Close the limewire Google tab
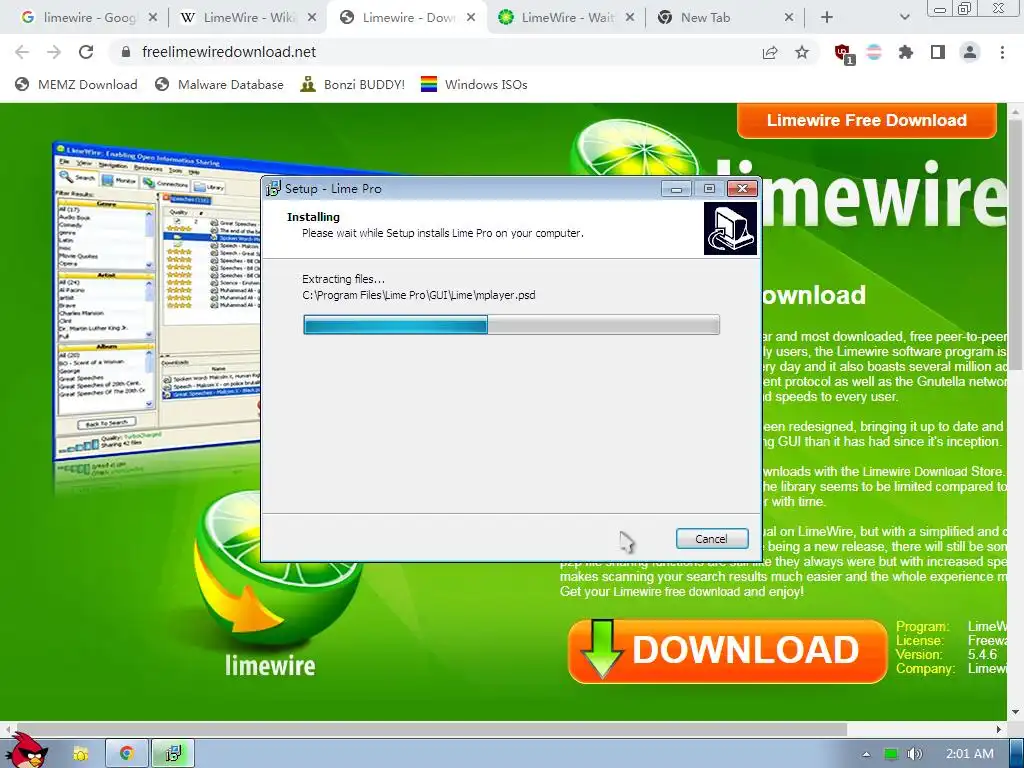Screen dimensions: 1024x768 click(153, 18)
